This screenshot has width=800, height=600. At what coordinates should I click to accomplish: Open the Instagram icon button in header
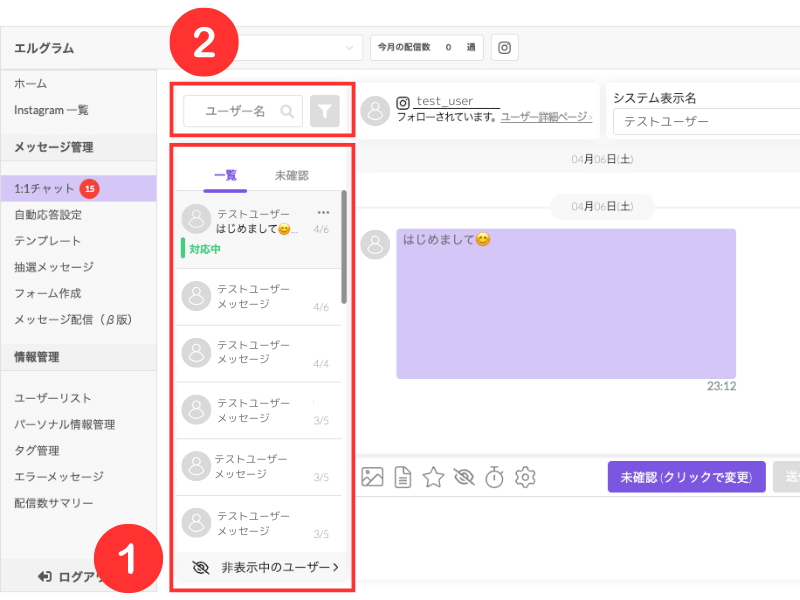504,47
